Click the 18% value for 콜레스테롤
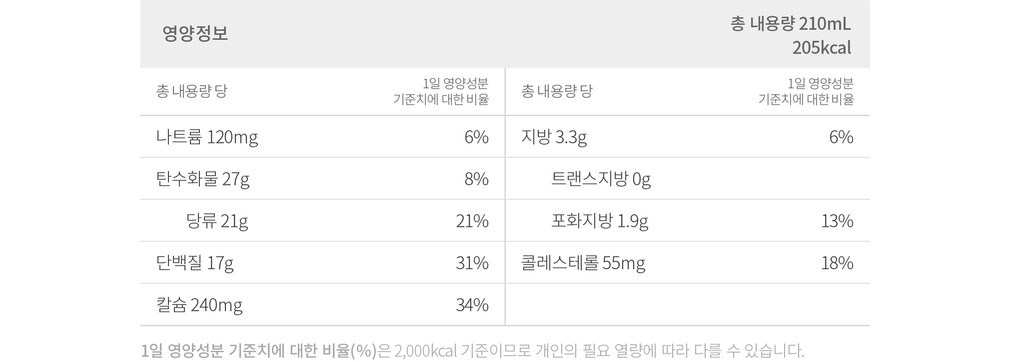 click(x=837, y=263)
